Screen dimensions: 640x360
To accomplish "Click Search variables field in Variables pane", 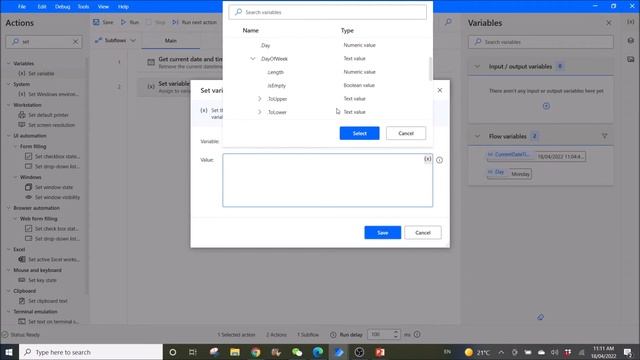I will pos(540,42).
